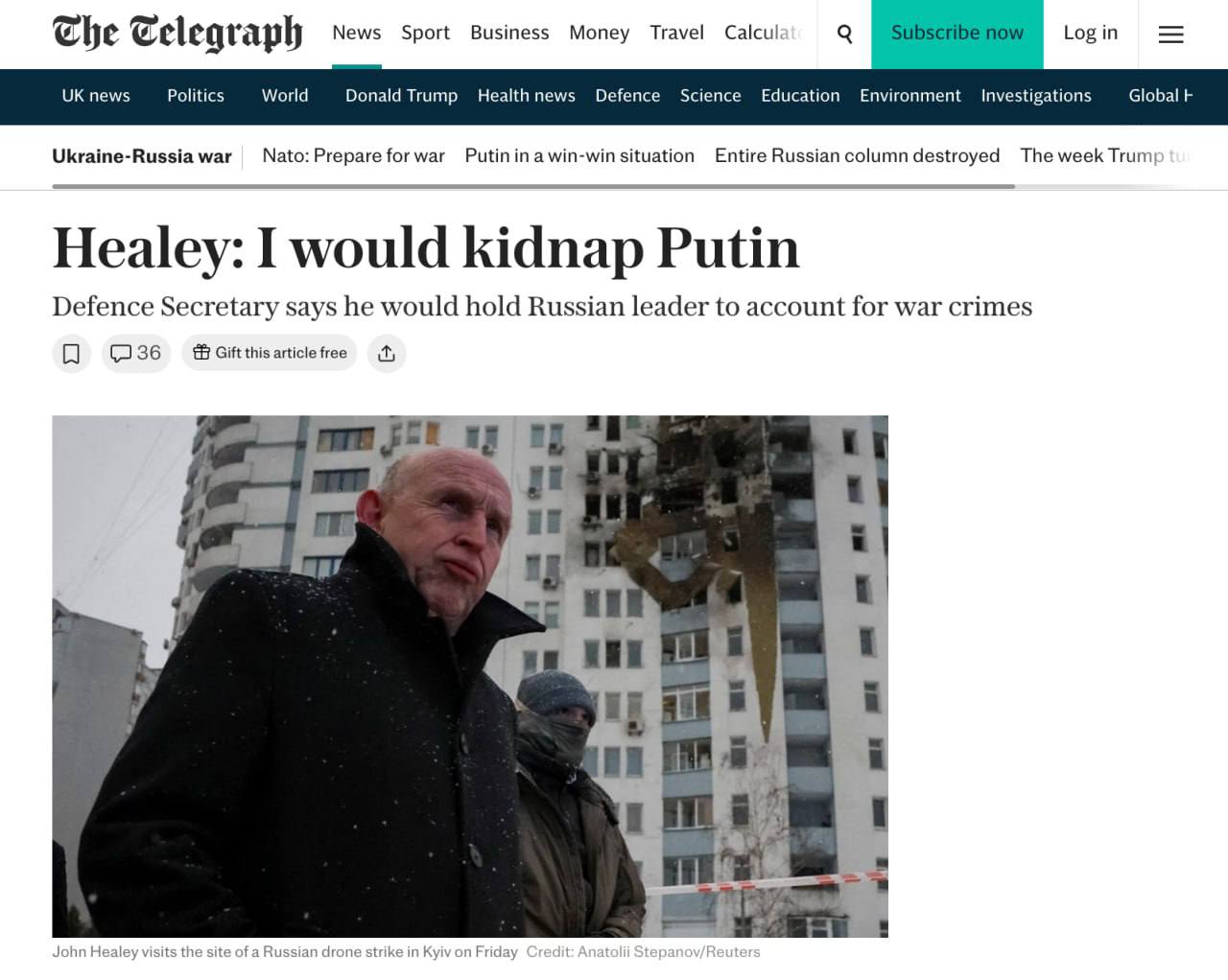The width and height of the screenshot is (1228, 980).
Task: Click Gift this article free
Action: click(x=270, y=354)
